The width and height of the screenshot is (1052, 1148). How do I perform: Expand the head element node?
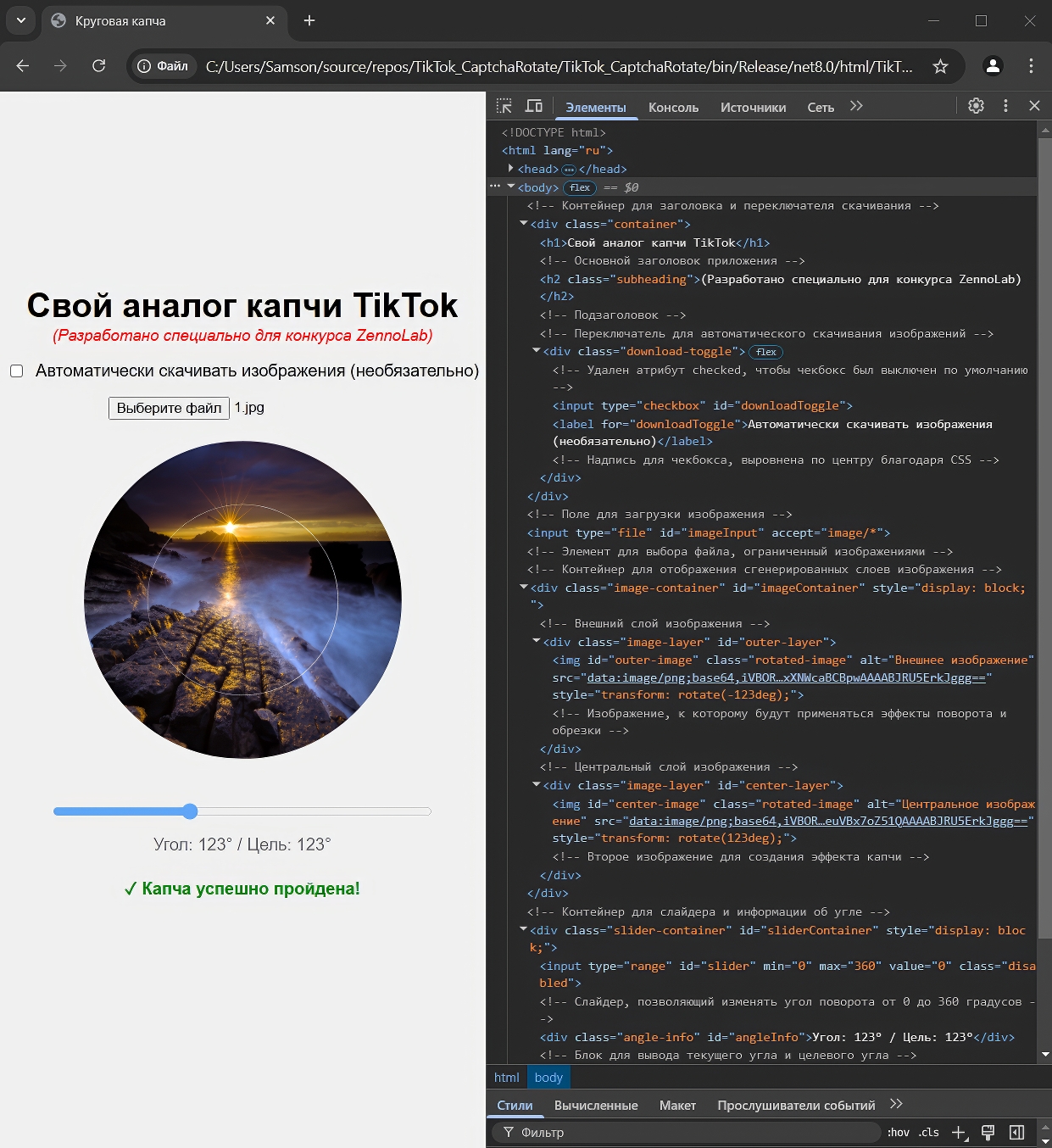(510, 169)
